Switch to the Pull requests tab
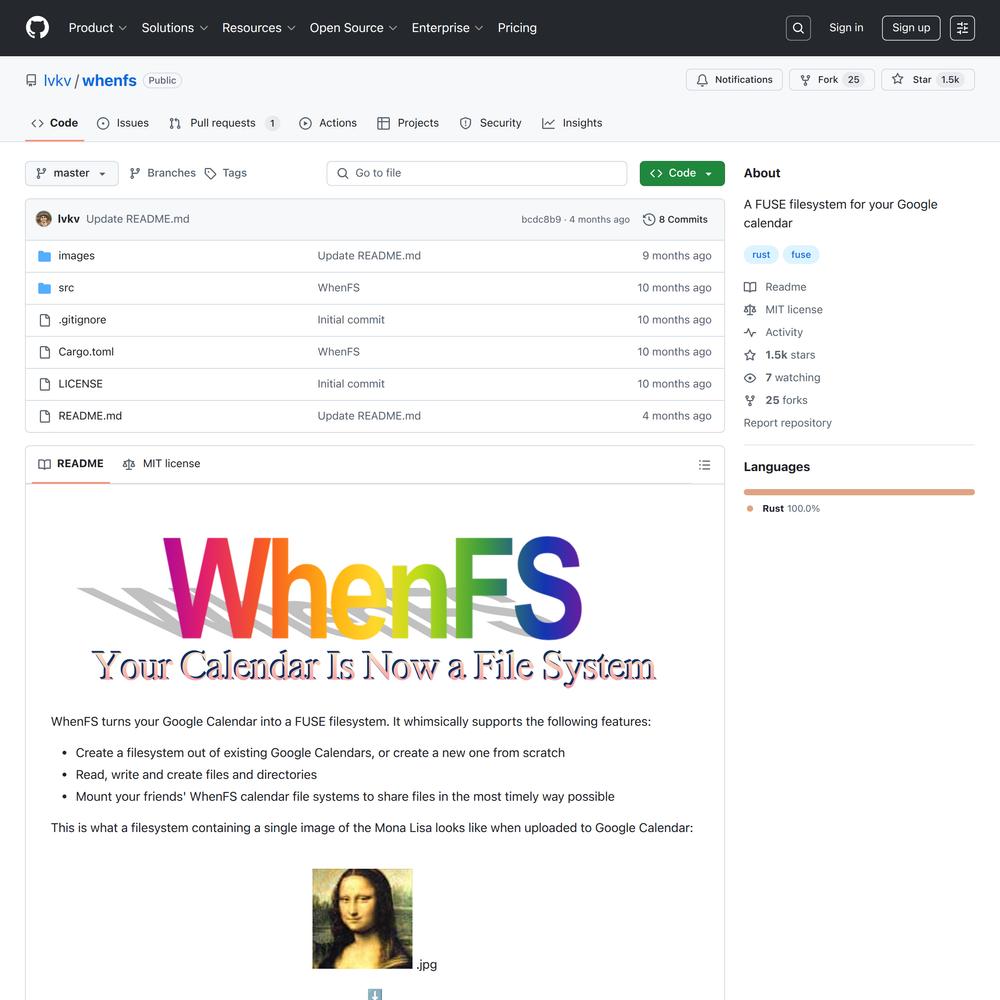The width and height of the screenshot is (1000, 1000). 224,123
